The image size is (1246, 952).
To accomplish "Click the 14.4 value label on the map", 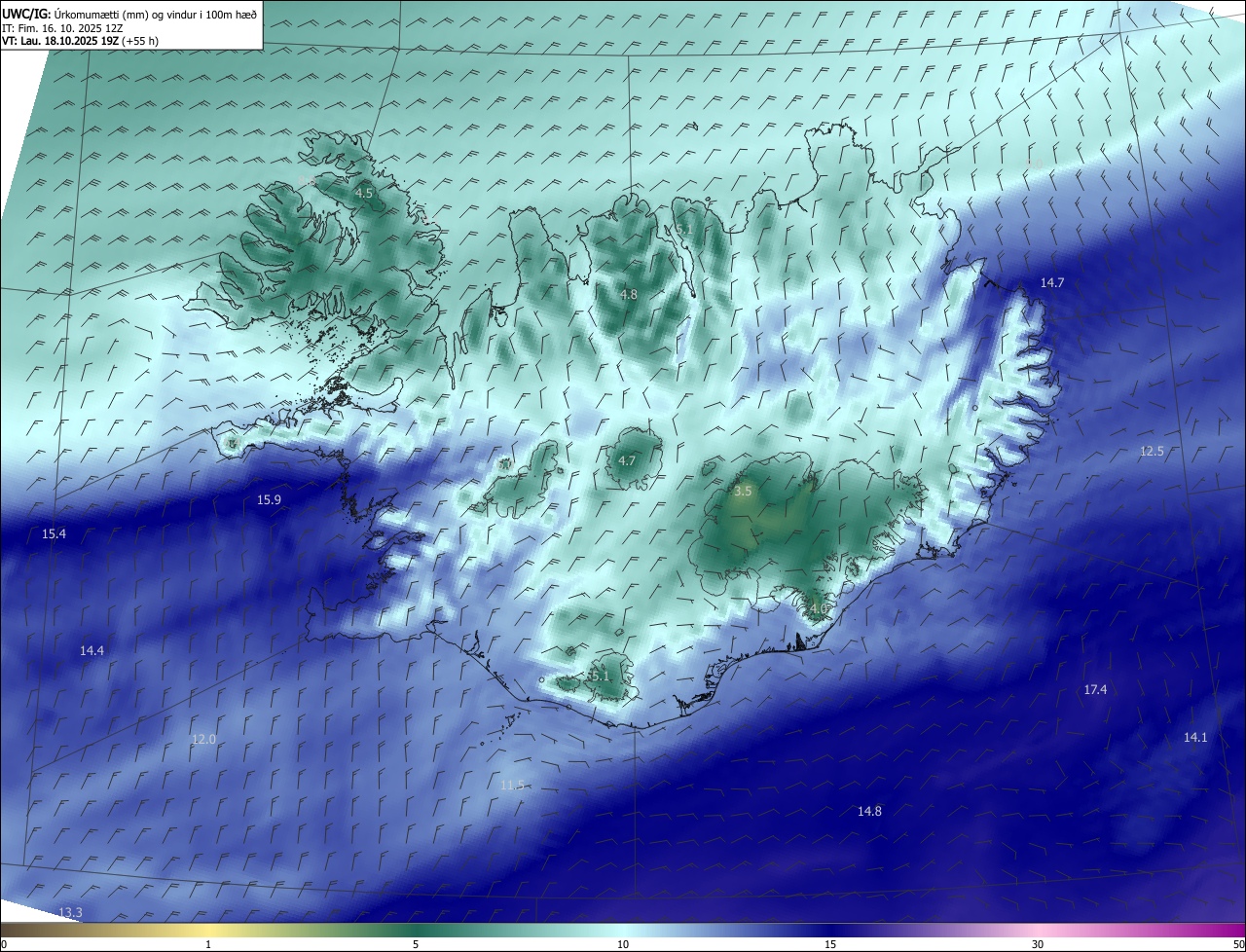I will [x=92, y=650].
